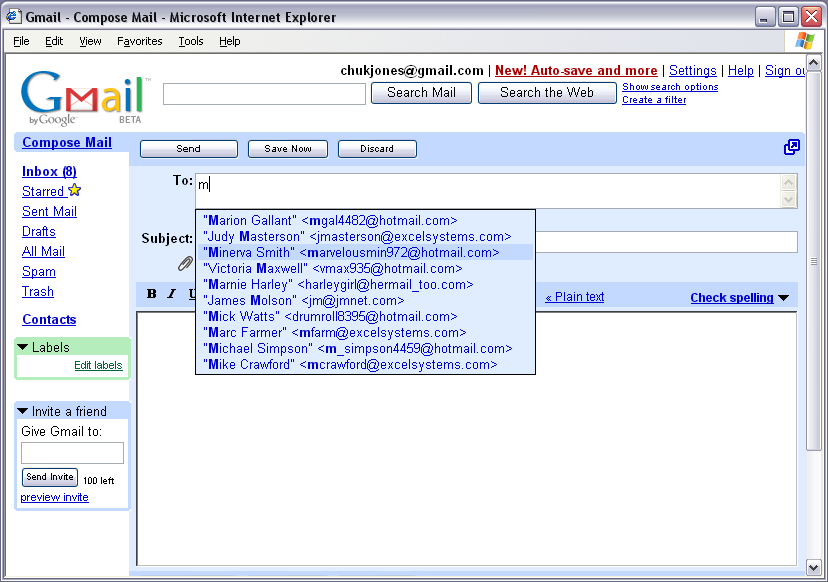Image resolution: width=828 pixels, height=582 pixels.
Task: Open the Spam folder
Action: tap(39, 272)
